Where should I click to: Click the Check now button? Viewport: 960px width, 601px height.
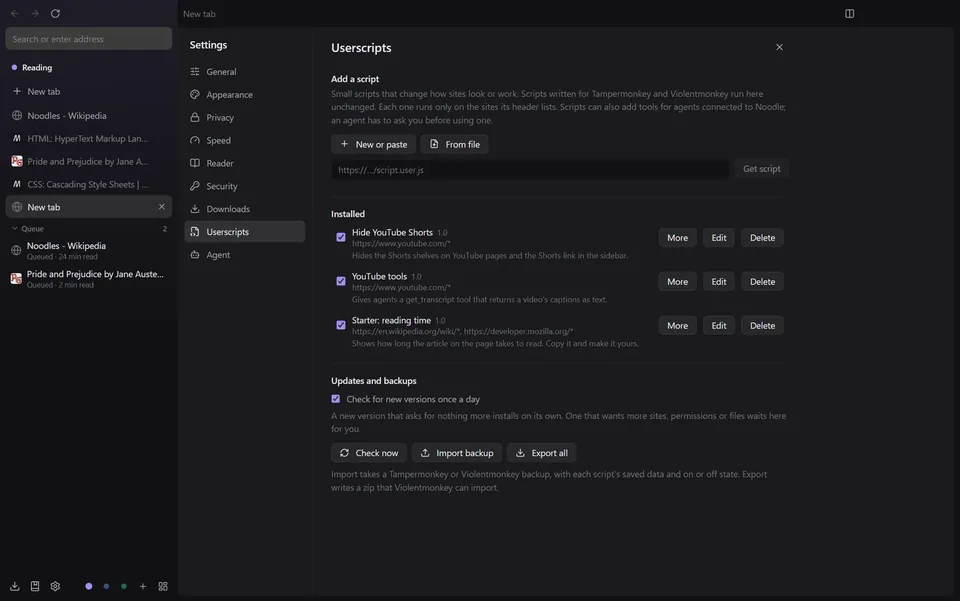(369, 453)
